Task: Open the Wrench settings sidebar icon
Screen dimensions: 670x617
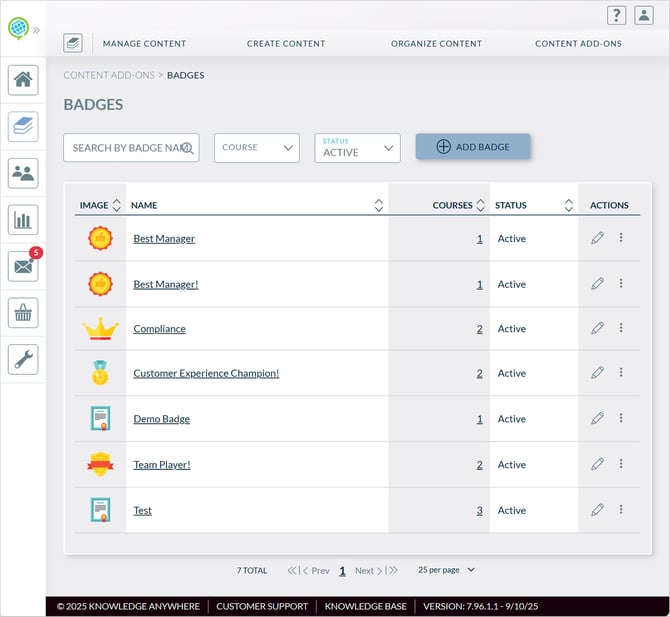Action: point(23,360)
